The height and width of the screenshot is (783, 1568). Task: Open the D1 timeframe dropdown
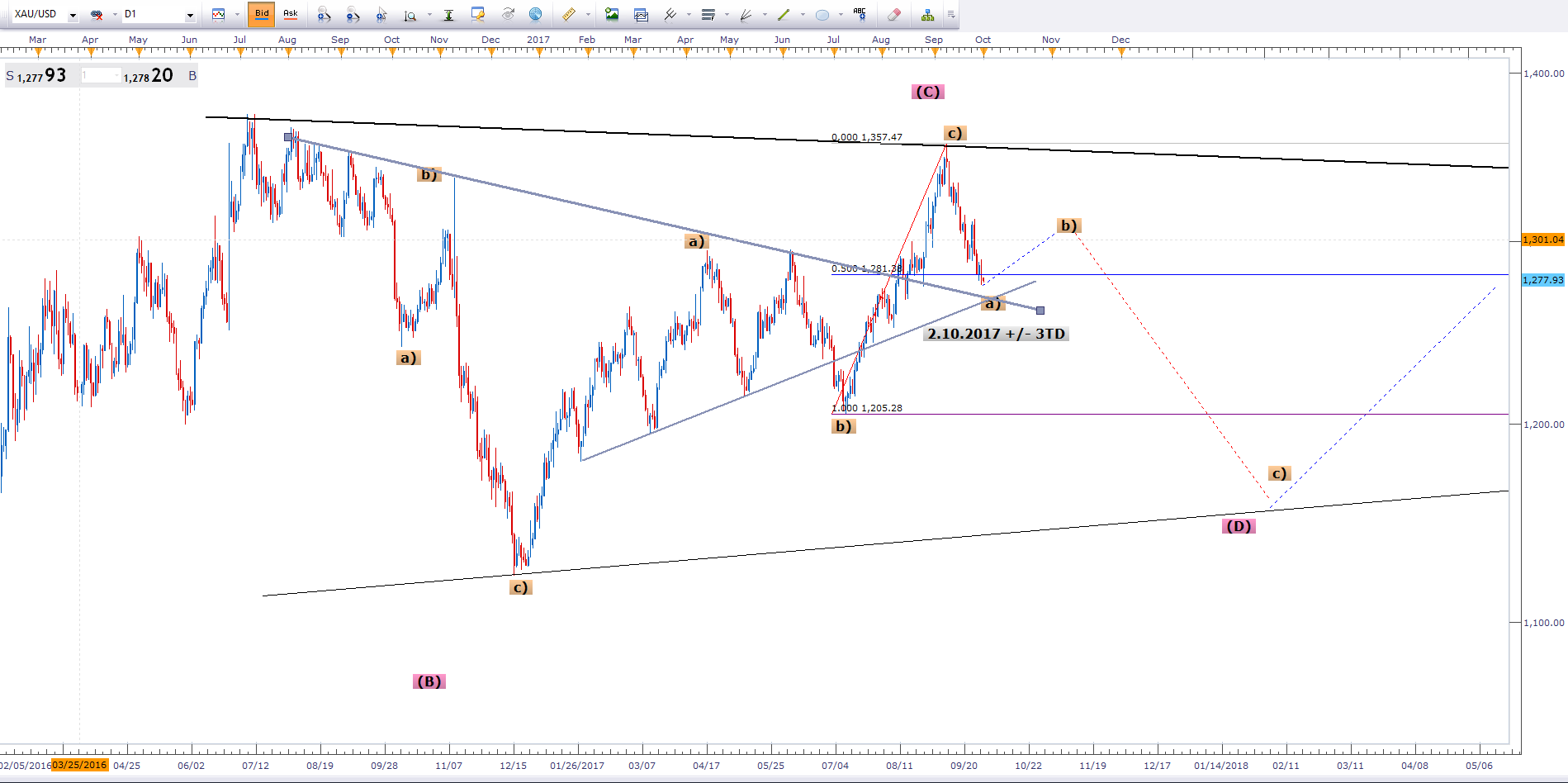[x=190, y=15]
